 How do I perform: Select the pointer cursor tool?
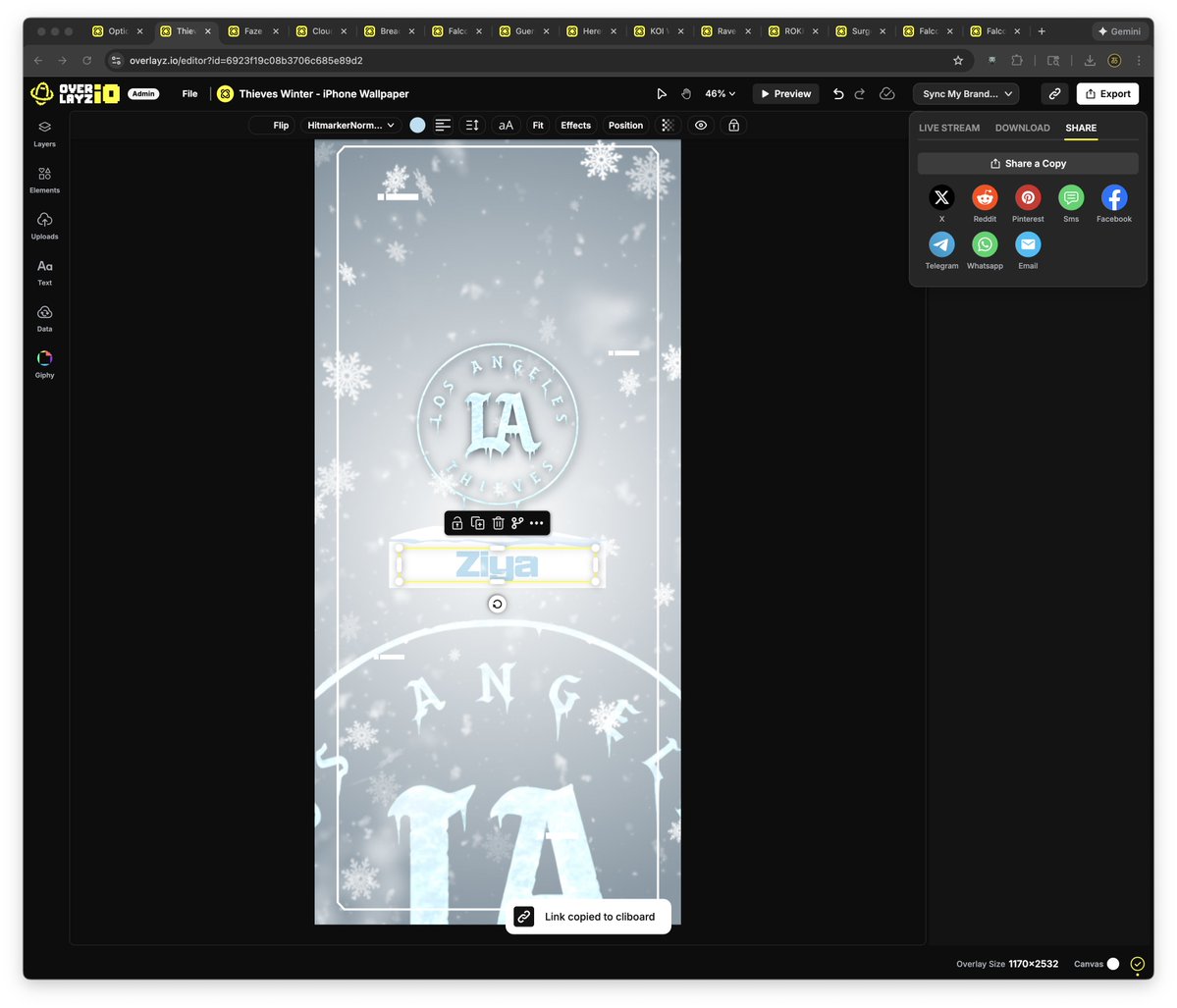pos(662,94)
